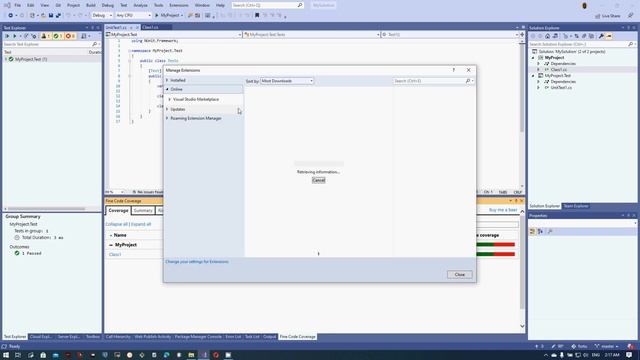Click the Visual Studio quick launch search box
Viewport: 640px width, 360px height.
click(x=267, y=5)
